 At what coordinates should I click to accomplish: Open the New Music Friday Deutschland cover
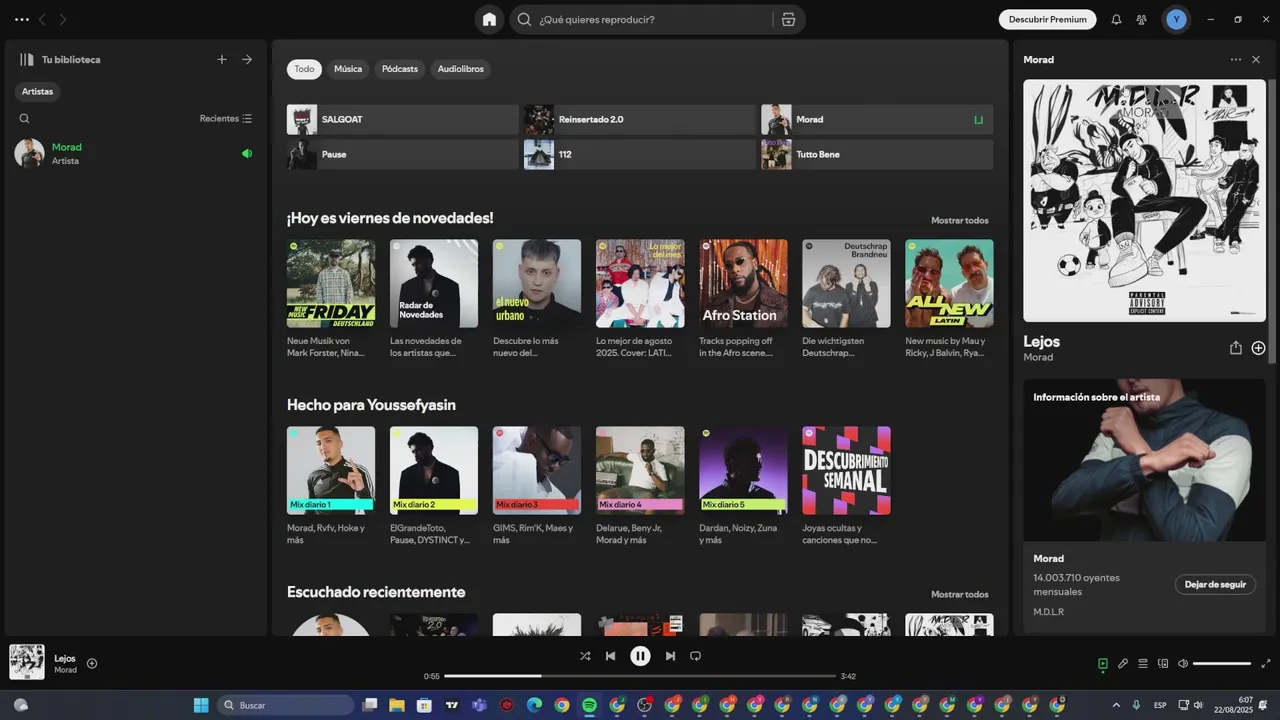coord(331,283)
